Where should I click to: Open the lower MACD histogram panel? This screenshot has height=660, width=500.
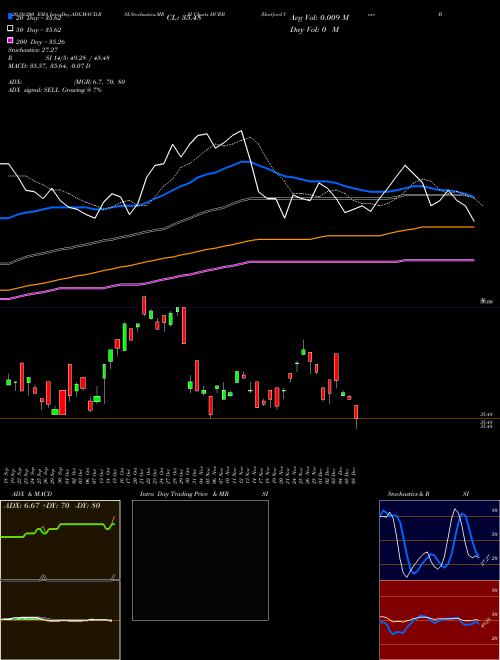click(60, 620)
